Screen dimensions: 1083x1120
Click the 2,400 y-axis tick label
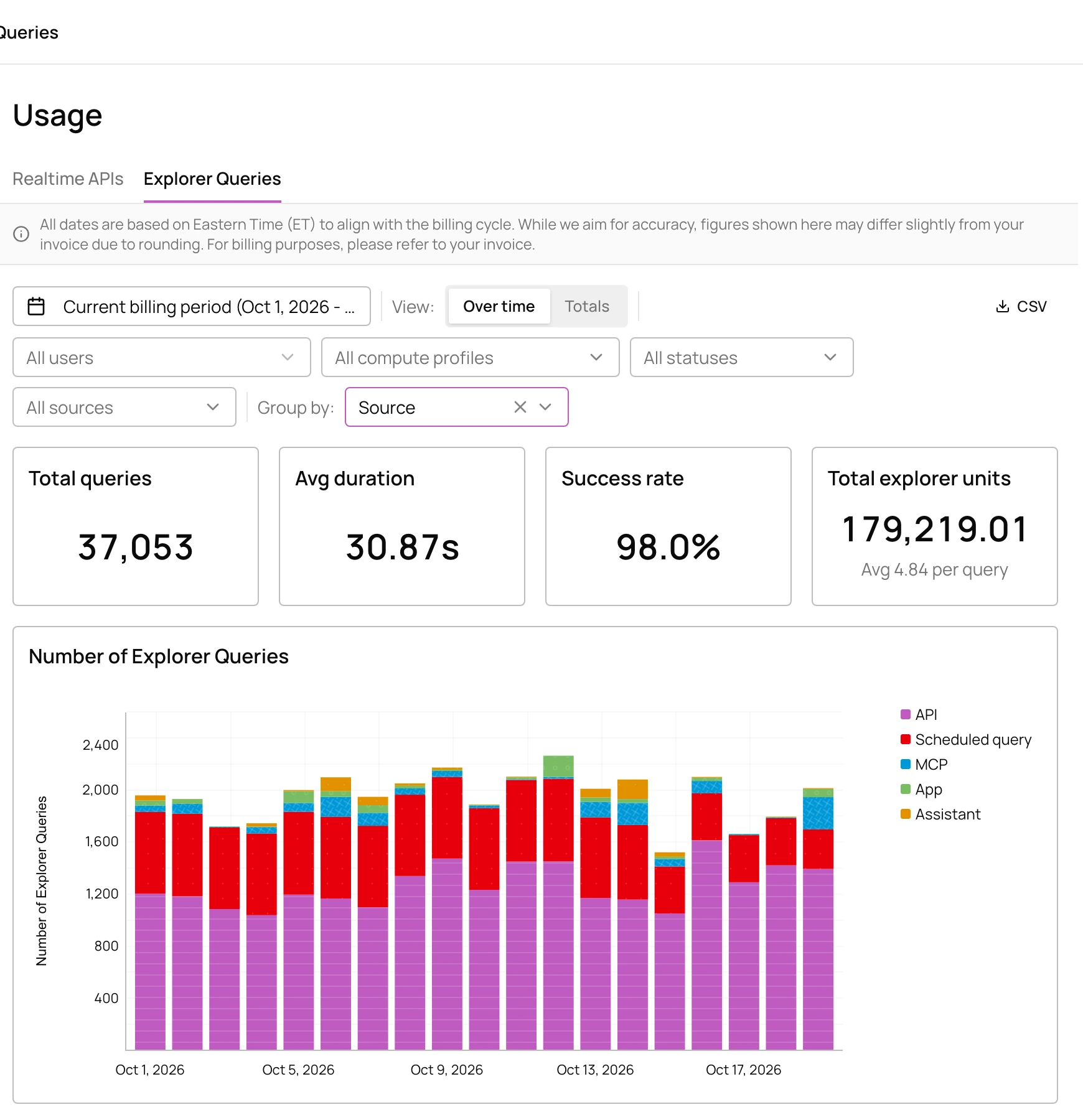coord(100,745)
